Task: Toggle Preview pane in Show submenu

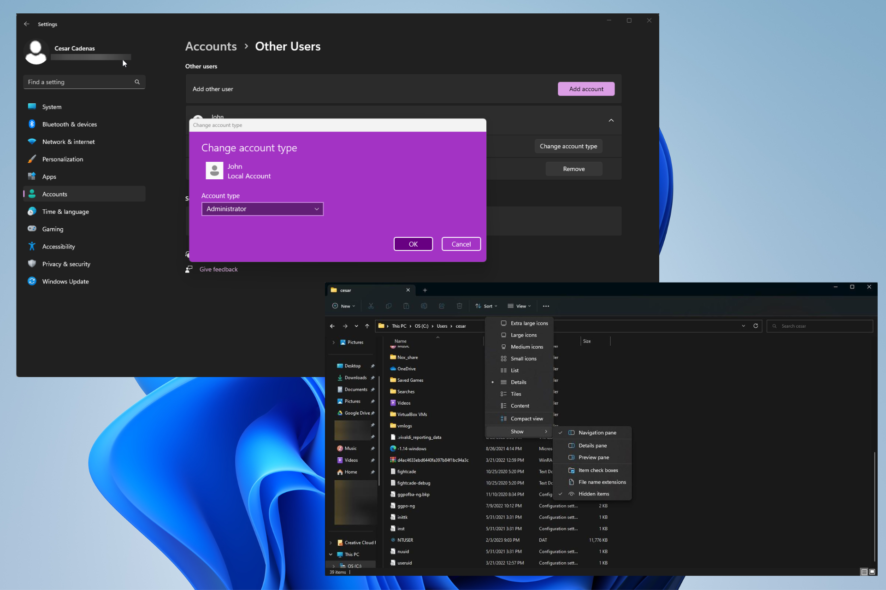Action: click(x=592, y=458)
